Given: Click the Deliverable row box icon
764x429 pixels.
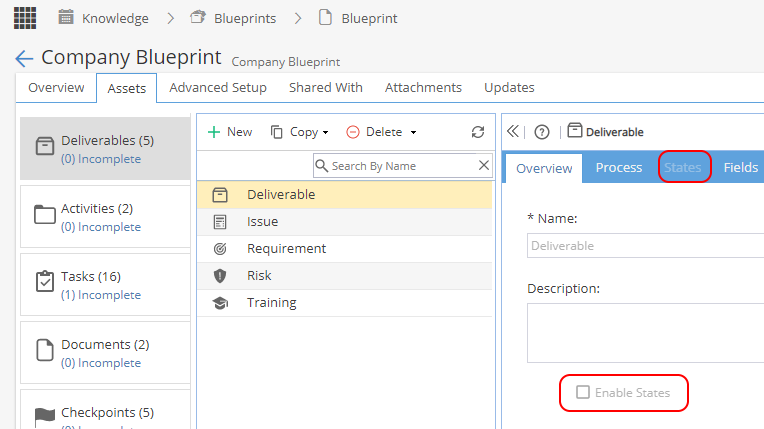Looking at the screenshot, I should [x=220, y=195].
